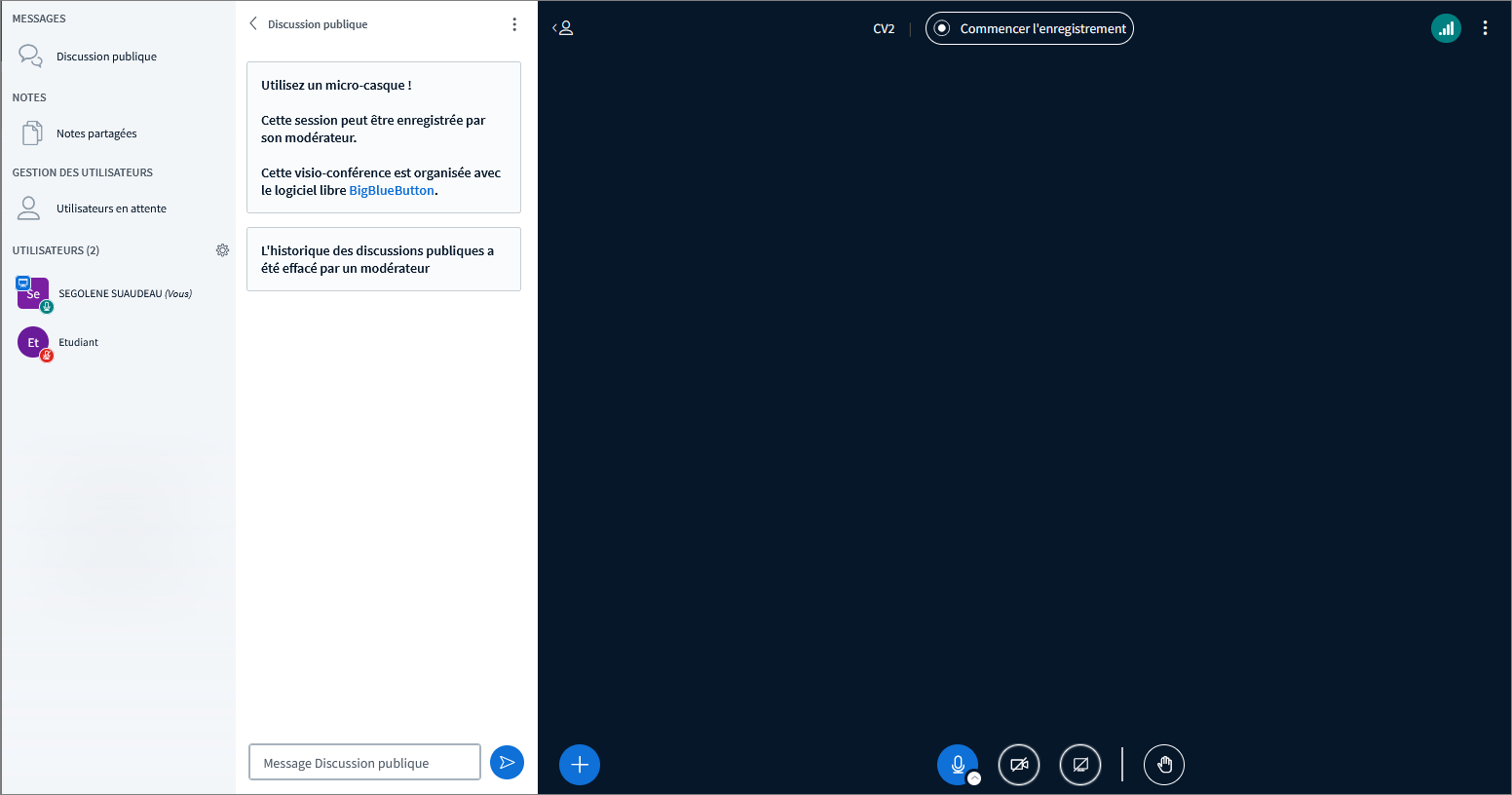The height and width of the screenshot is (795, 1512).
Task: Open Utilisateurs en attente
Action: 111,208
